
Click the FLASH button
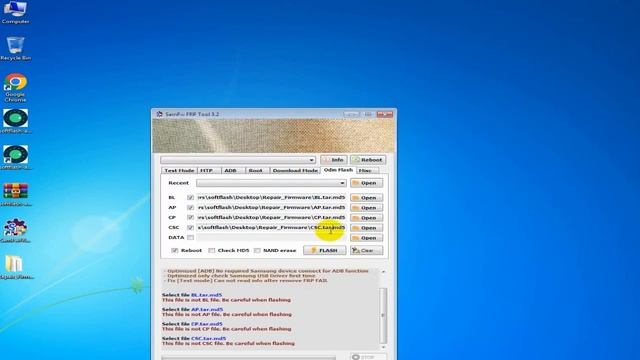(x=324, y=250)
